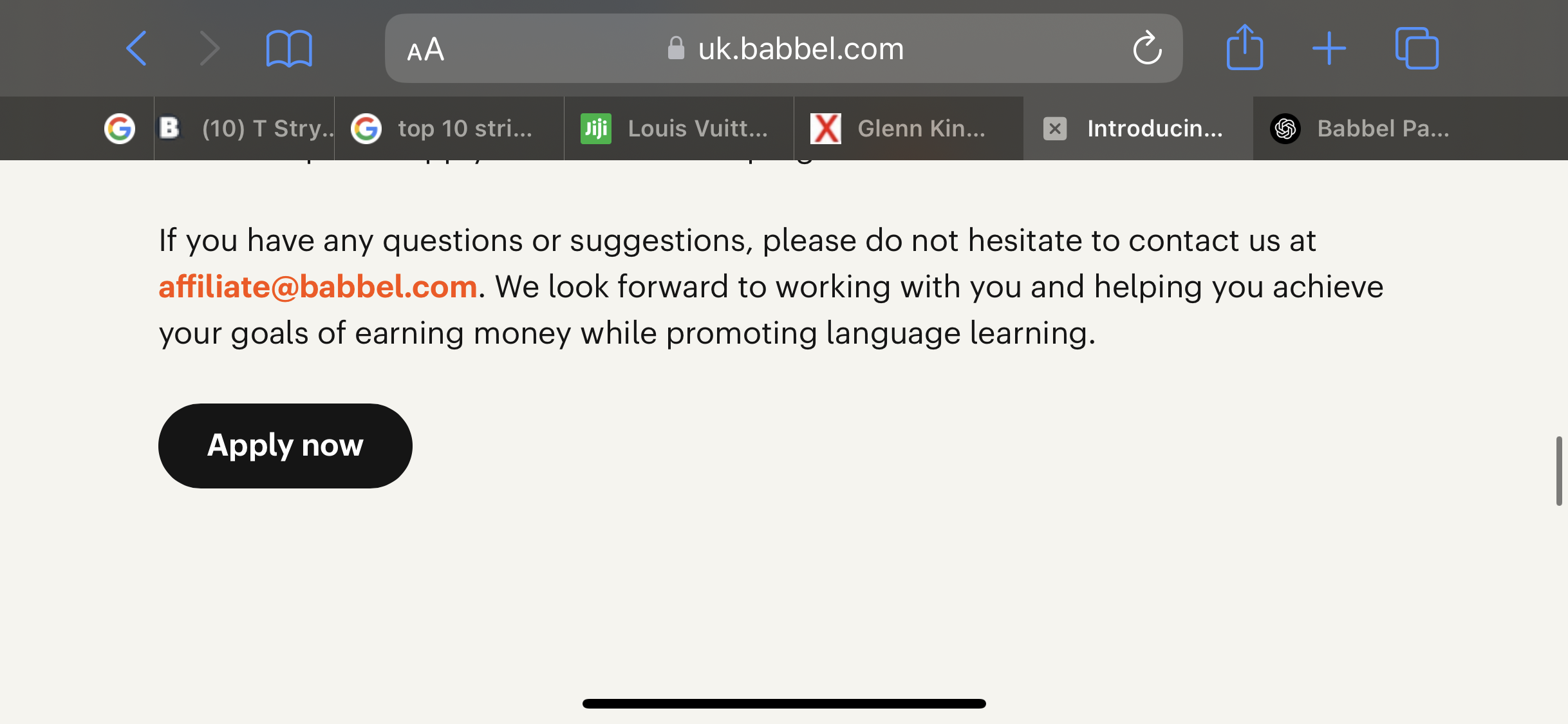Tap the forward navigation arrow
Screen dimensions: 1568x724
(x=210, y=48)
